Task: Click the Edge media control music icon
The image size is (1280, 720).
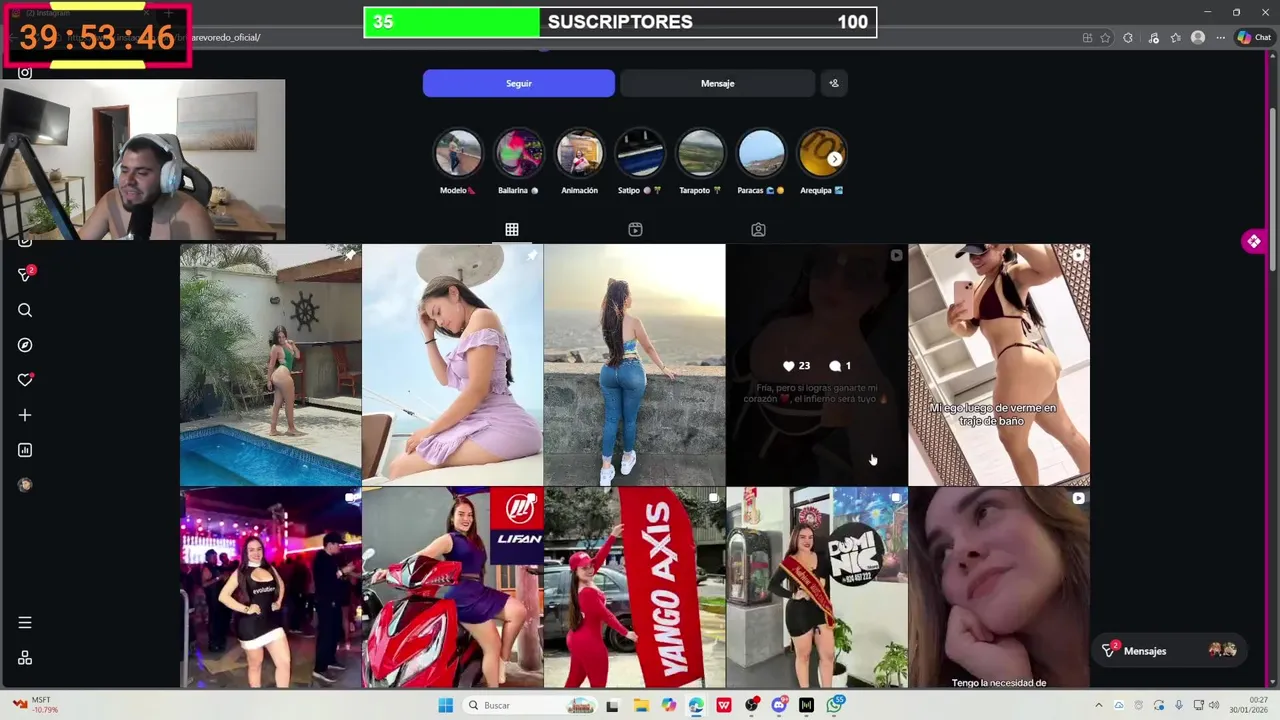Action: (x=1153, y=38)
